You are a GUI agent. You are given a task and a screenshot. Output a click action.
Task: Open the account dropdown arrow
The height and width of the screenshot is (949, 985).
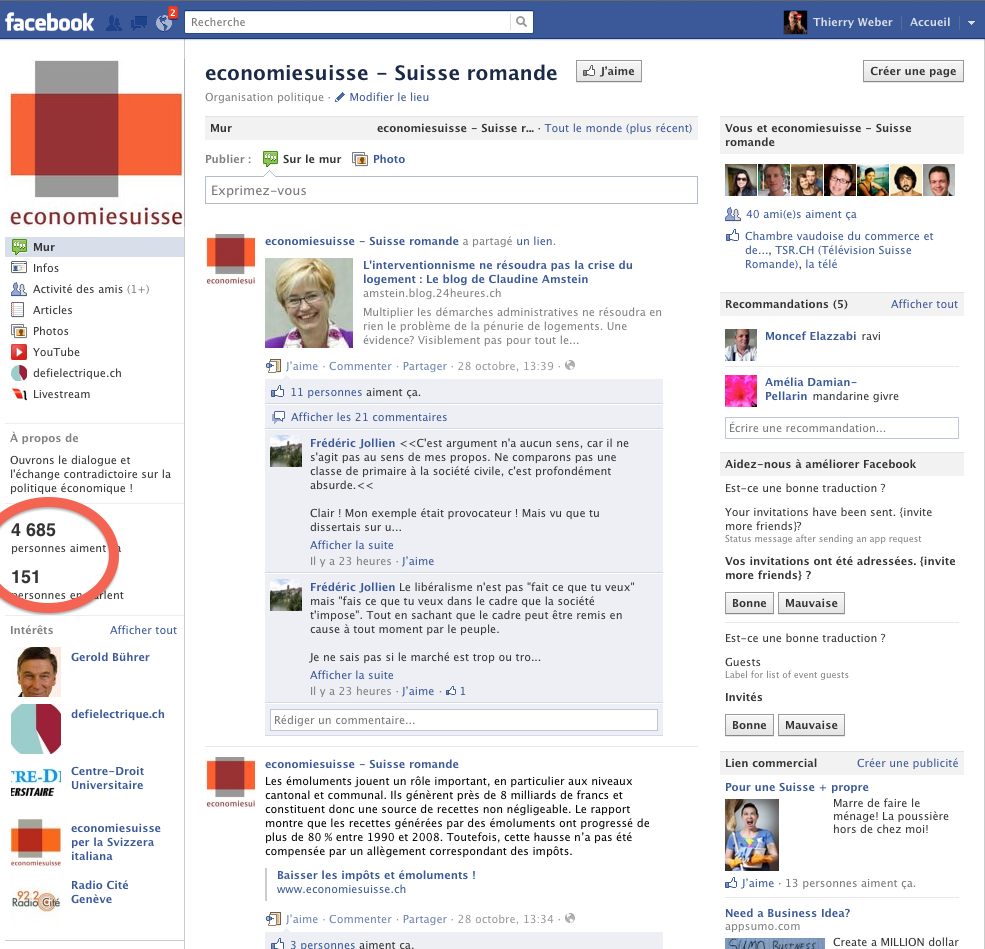[971, 23]
